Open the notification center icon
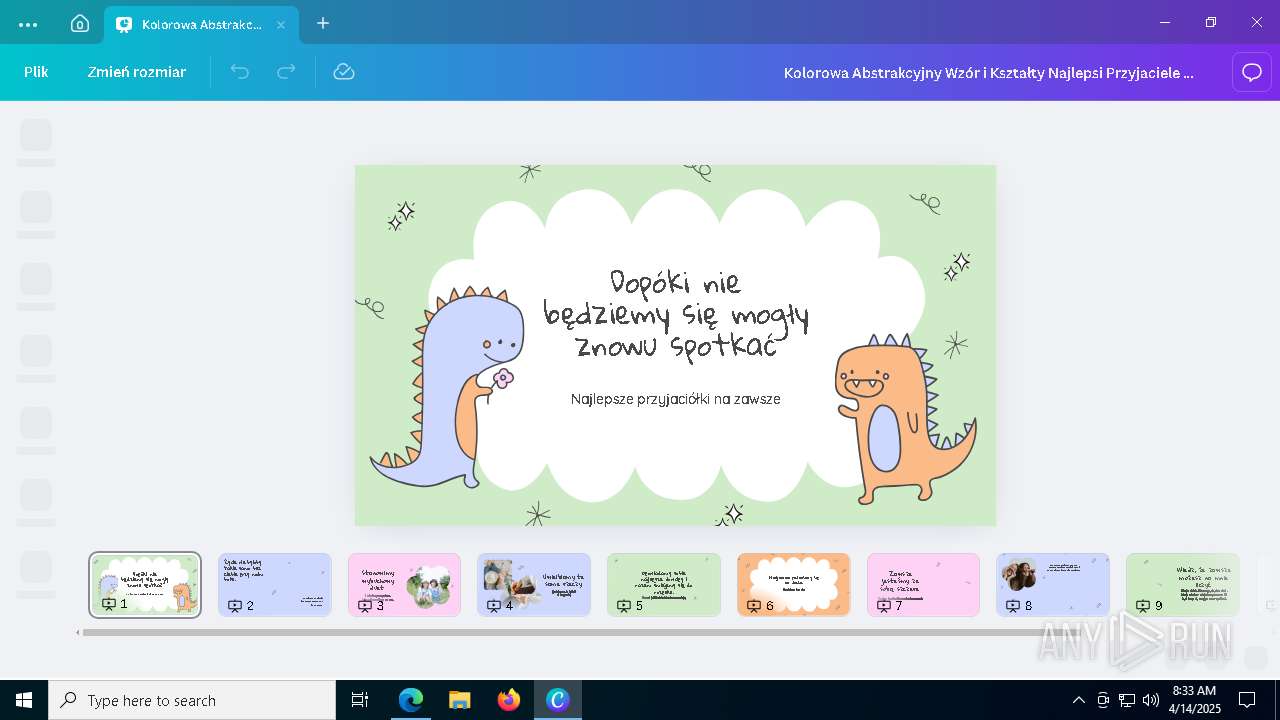The width and height of the screenshot is (1280, 720). pos(1247,700)
